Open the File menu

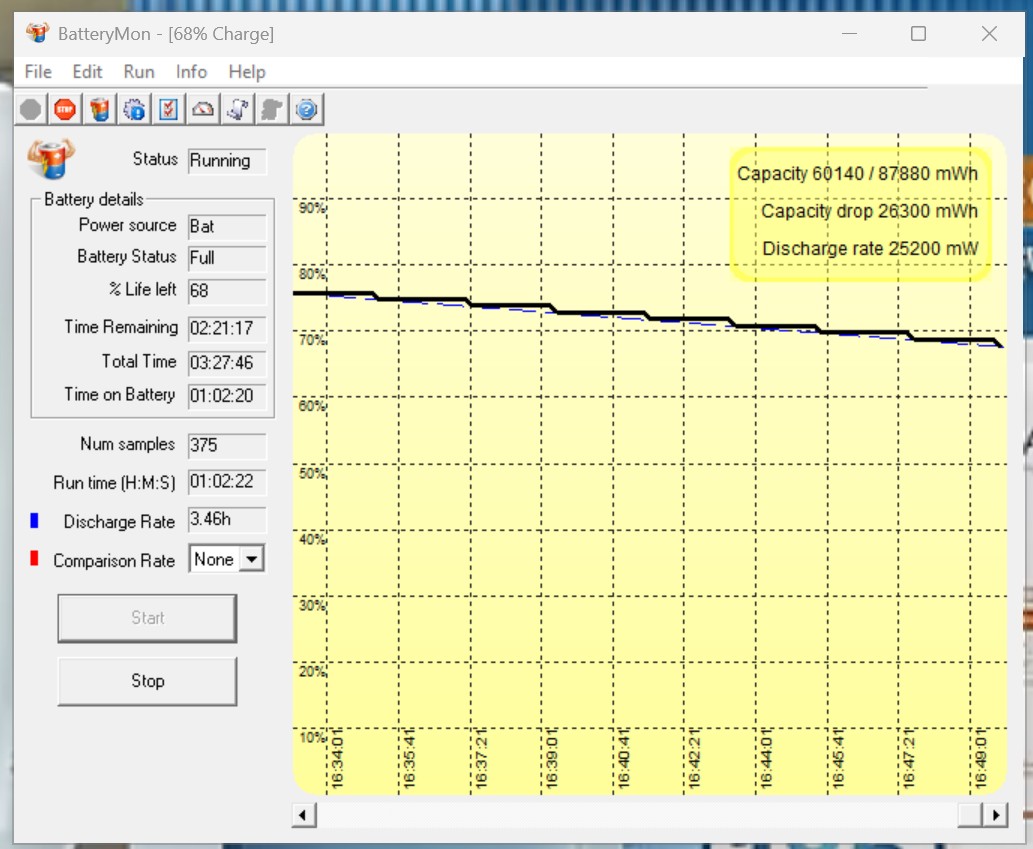38,71
